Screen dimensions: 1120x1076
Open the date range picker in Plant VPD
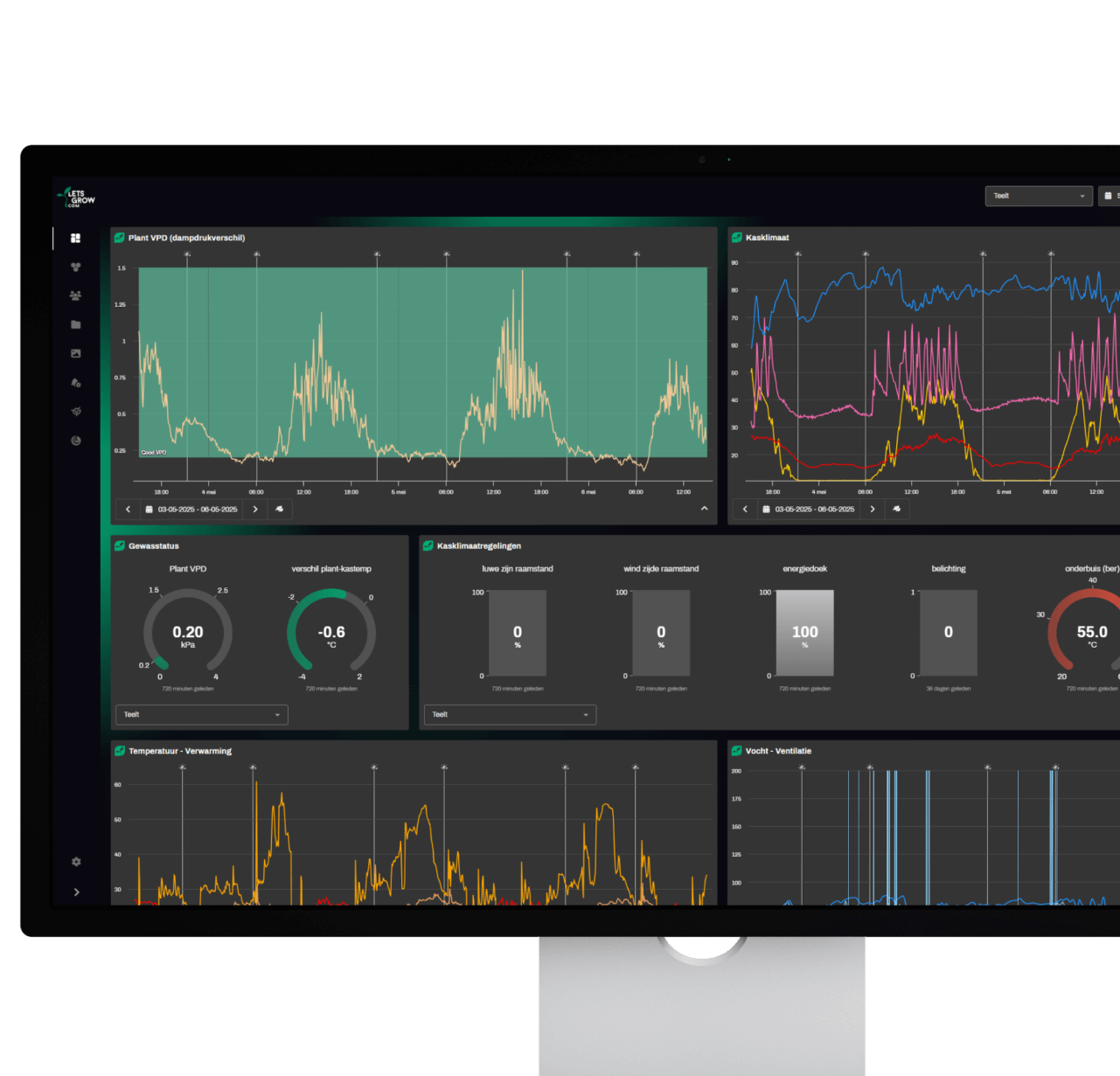(191, 509)
